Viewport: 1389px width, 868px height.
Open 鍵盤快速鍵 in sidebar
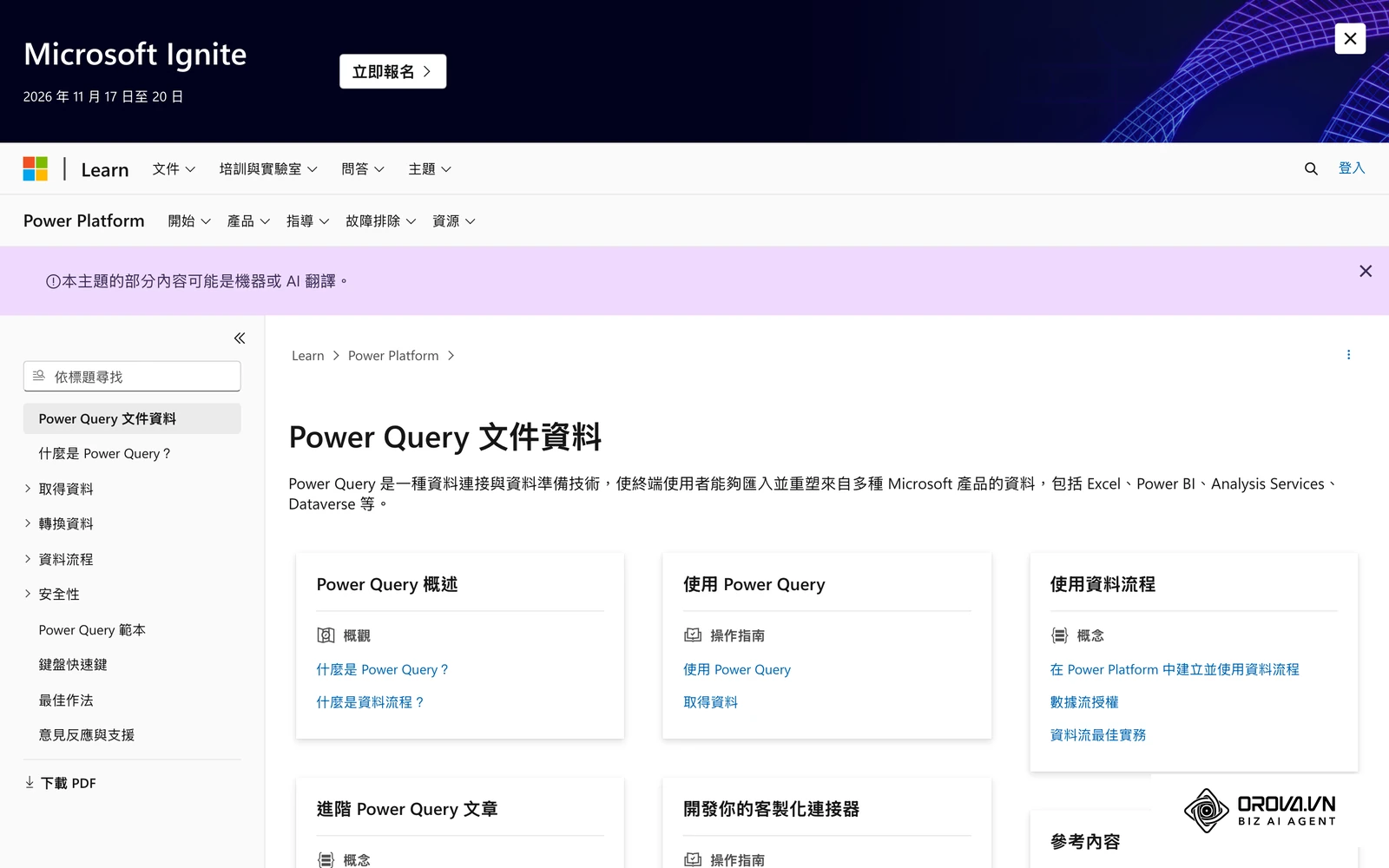pyautogui.click(x=73, y=665)
